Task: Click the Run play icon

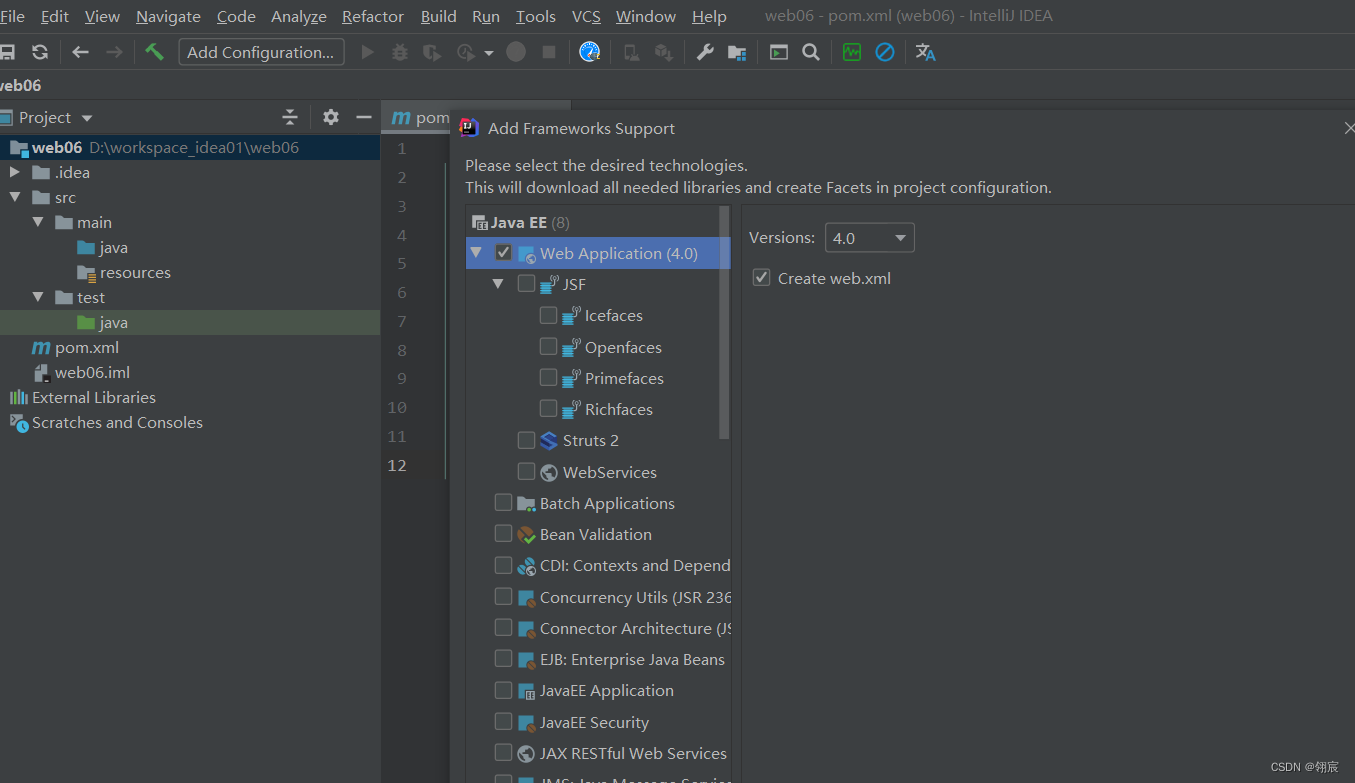Action: (x=368, y=52)
